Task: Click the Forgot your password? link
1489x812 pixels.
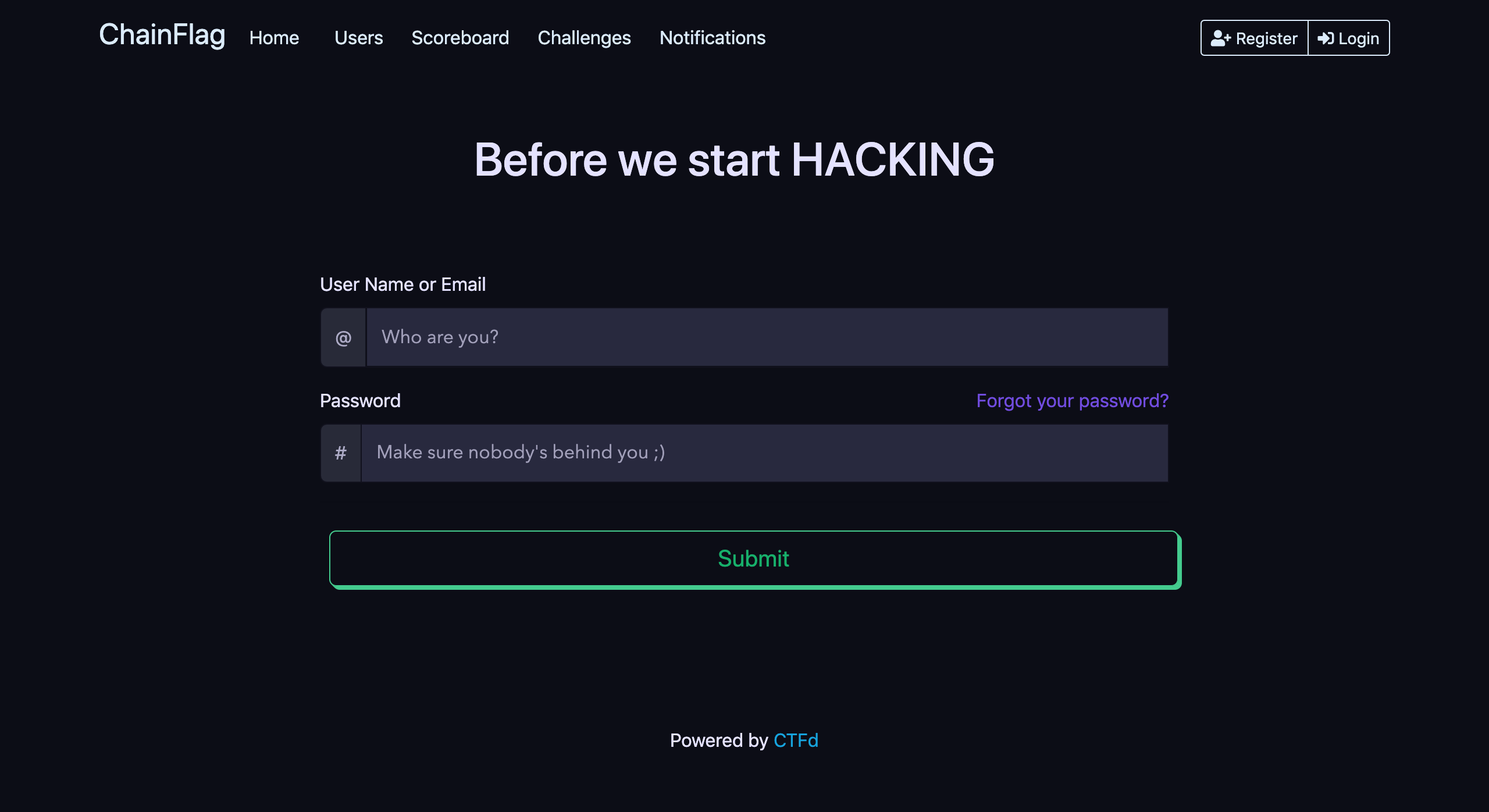Action: 1072,401
